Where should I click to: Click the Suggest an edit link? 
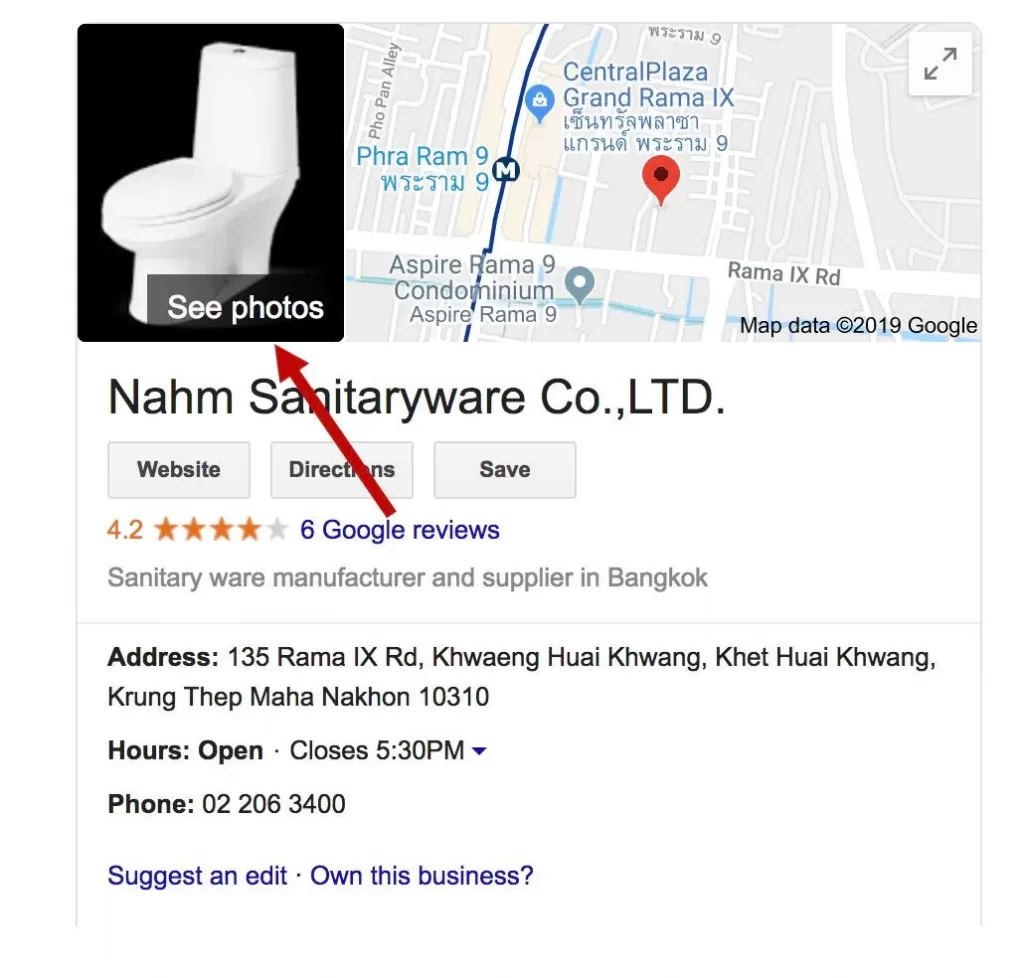click(197, 875)
